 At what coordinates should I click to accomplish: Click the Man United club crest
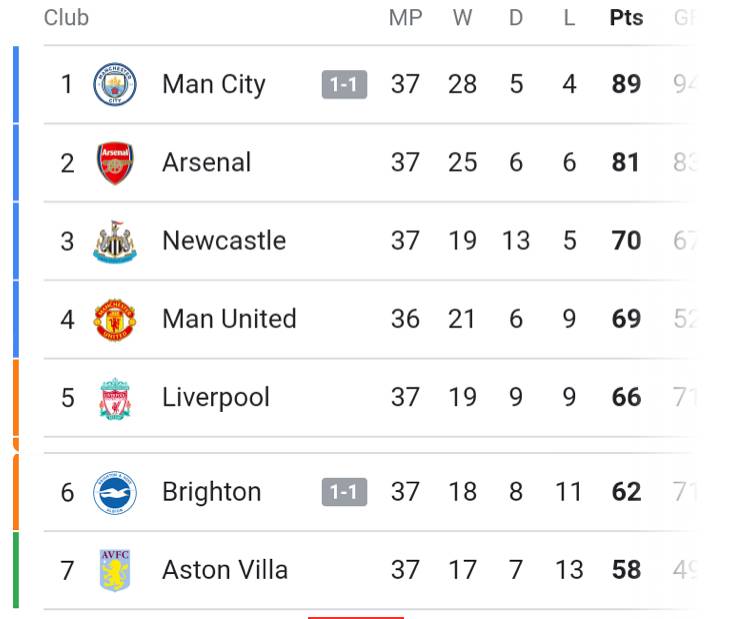(x=114, y=319)
